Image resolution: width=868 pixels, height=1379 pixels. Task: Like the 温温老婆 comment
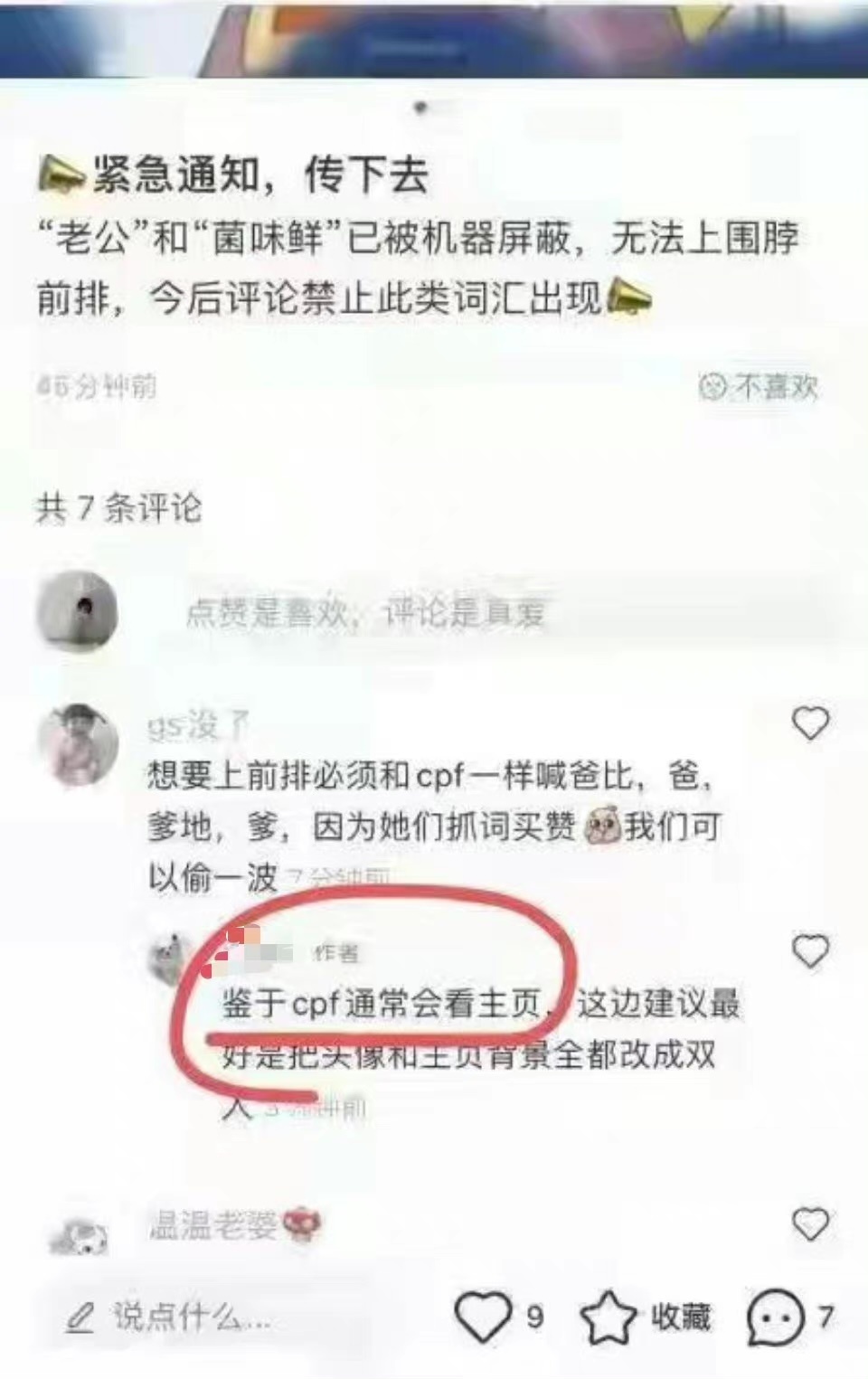[810, 1223]
